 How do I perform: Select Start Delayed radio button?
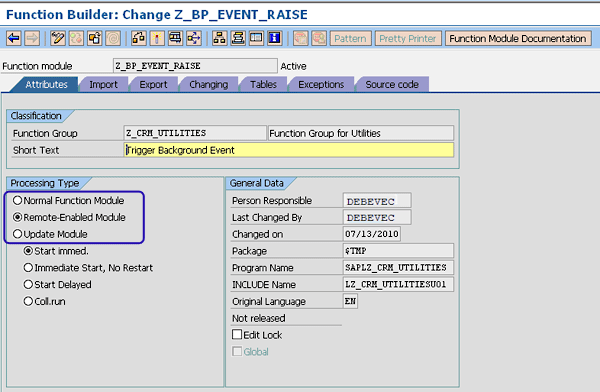(28, 284)
